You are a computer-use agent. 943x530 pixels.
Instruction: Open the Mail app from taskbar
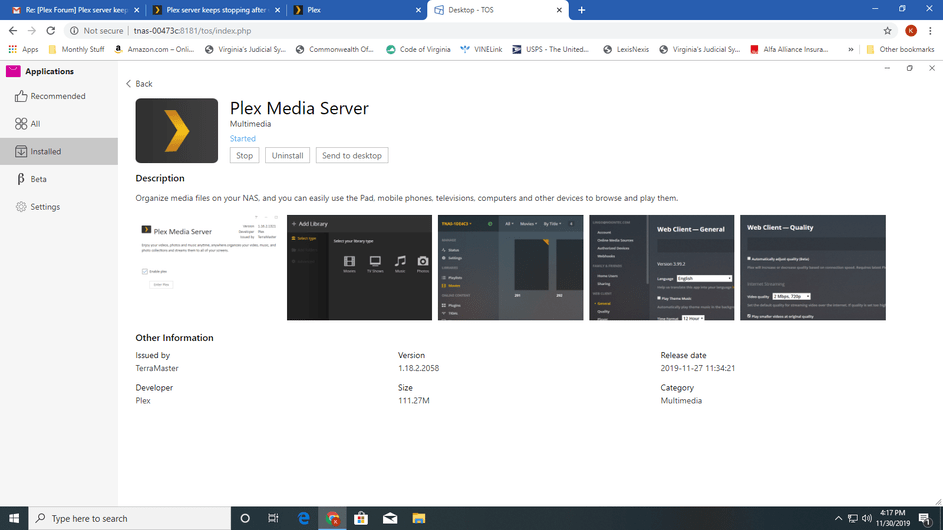[x=390, y=518]
